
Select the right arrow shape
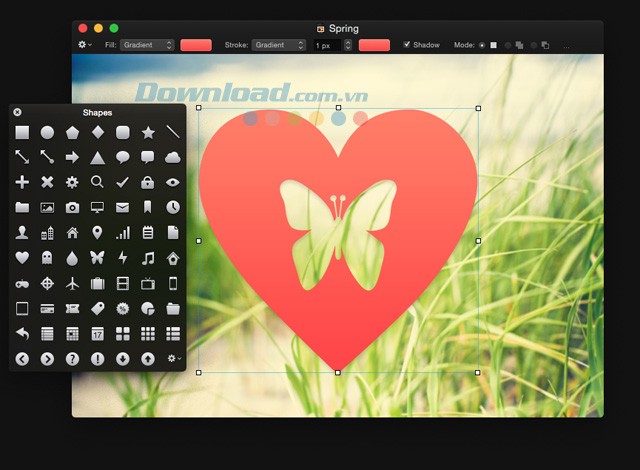[72, 157]
